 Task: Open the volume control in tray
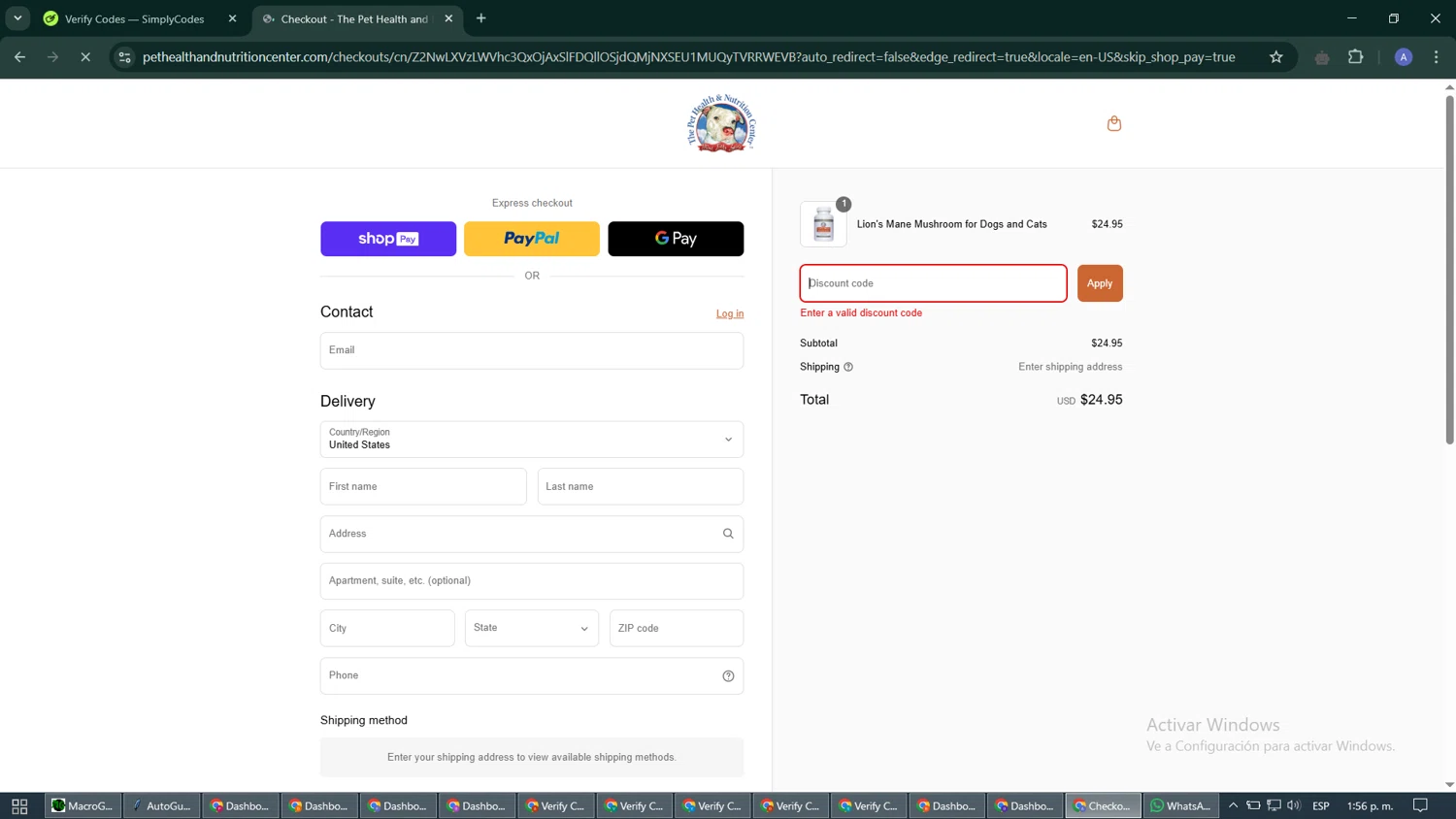pyautogui.click(x=1294, y=805)
